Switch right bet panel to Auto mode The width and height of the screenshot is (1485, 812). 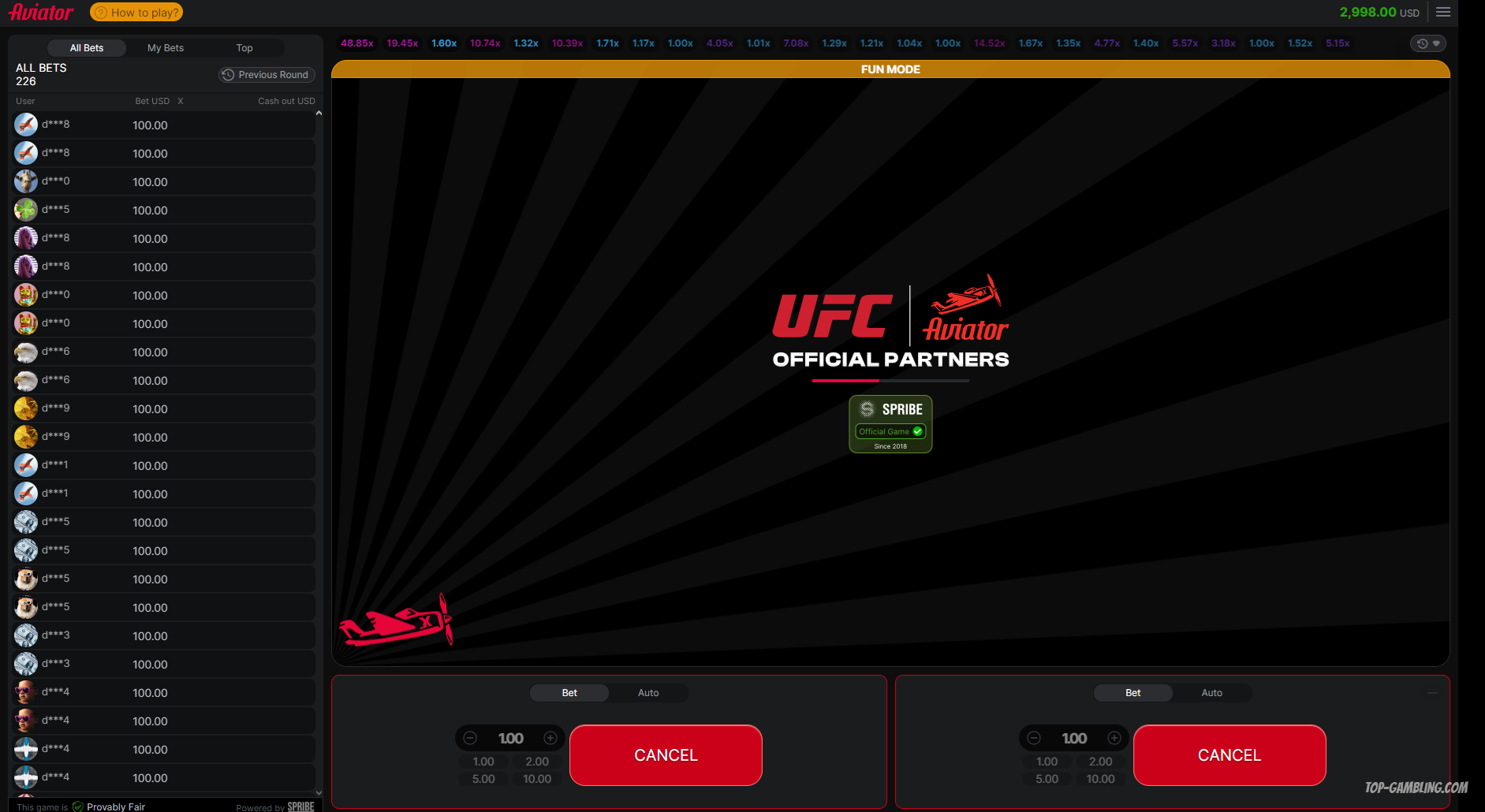click(x=1211, y=693)
